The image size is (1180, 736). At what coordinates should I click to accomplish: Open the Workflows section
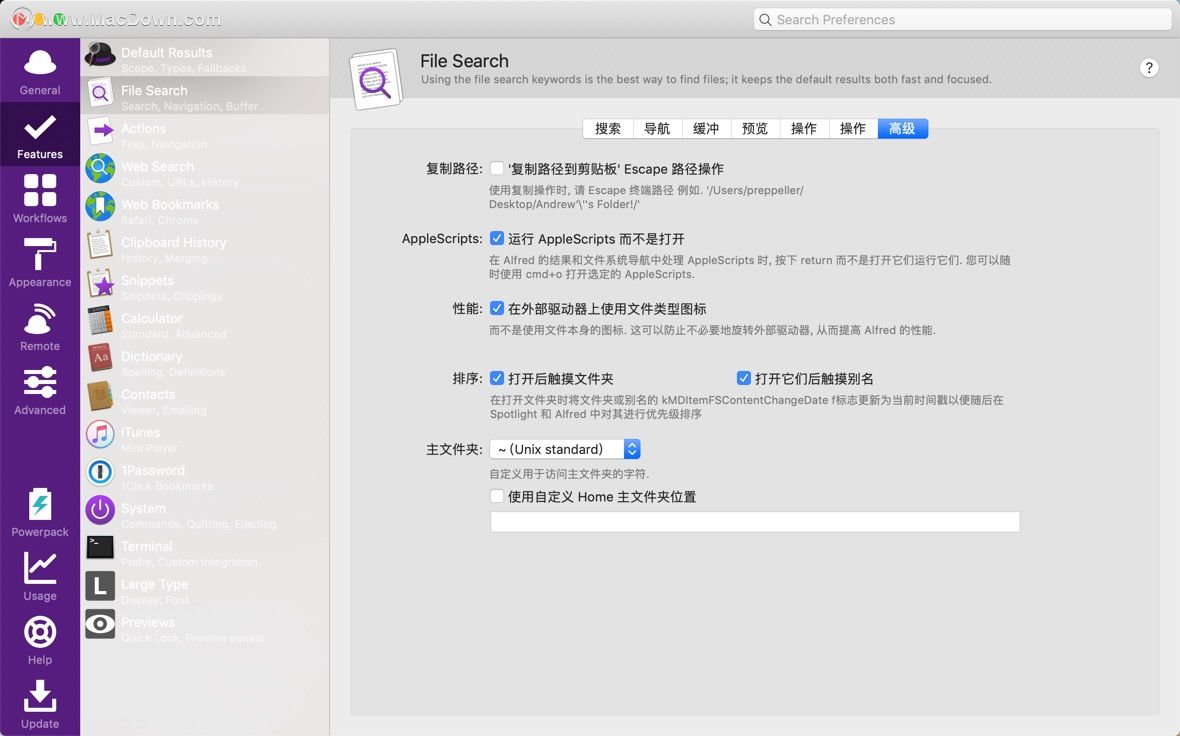coord(40,199)
